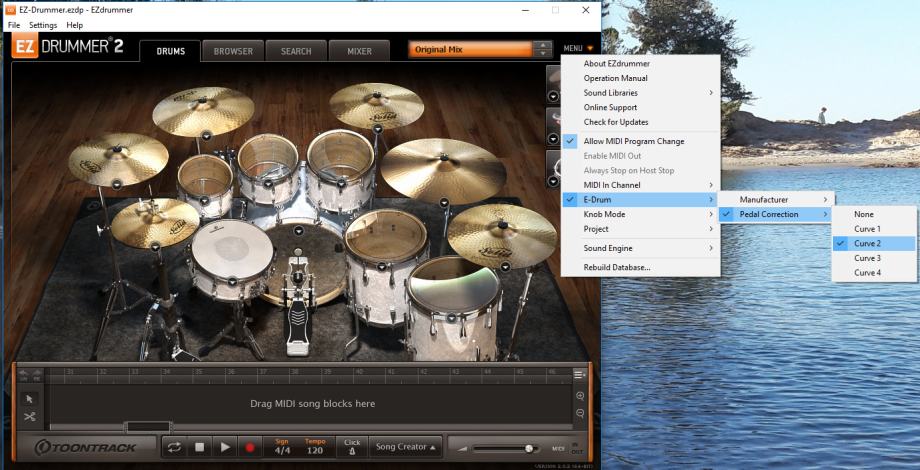Open the Project submenu
Image resolution: width=920 pixels, height=470 pixels.
[x=641, y=229]
